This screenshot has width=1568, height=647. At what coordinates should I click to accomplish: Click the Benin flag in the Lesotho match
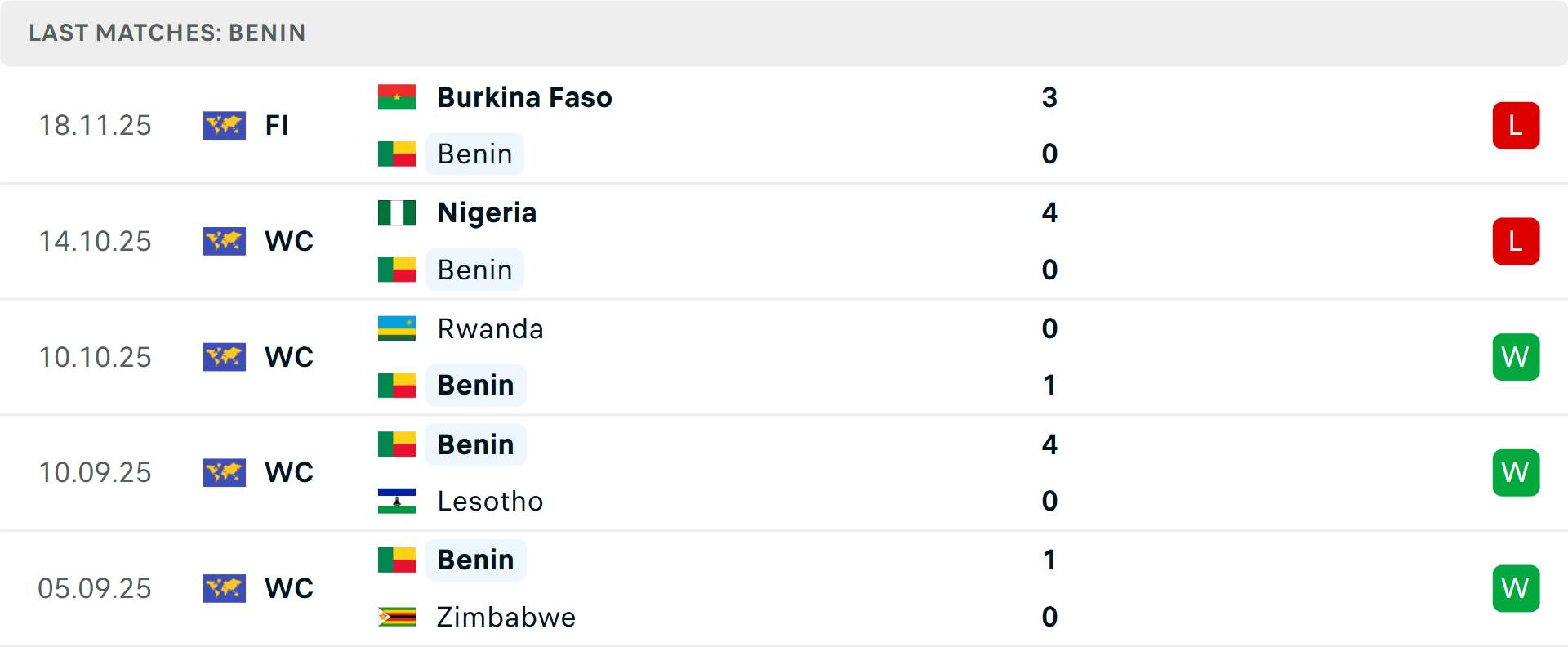(x=397, y=444)
